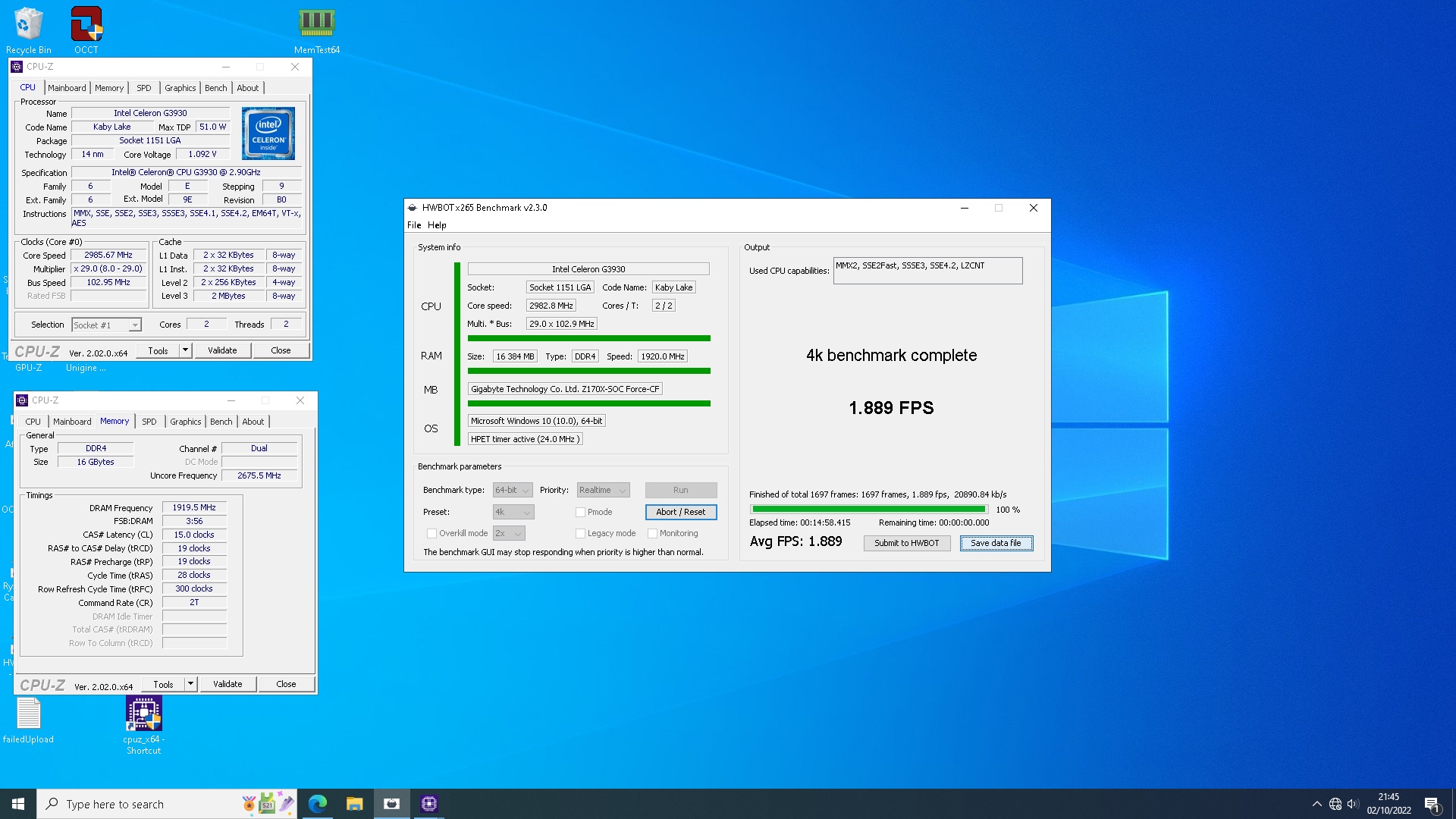Open the Help menu in HWBOT x265

437,225
